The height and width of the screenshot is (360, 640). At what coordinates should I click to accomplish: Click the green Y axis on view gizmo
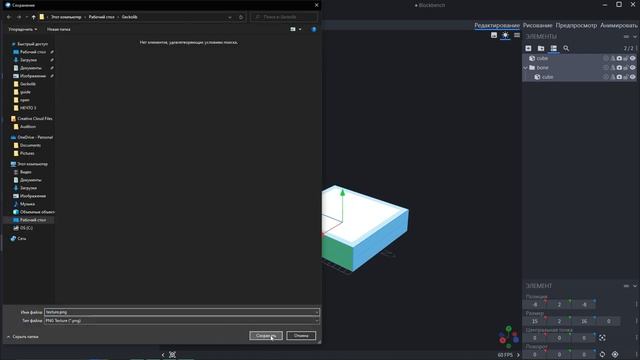click(509, 329)
